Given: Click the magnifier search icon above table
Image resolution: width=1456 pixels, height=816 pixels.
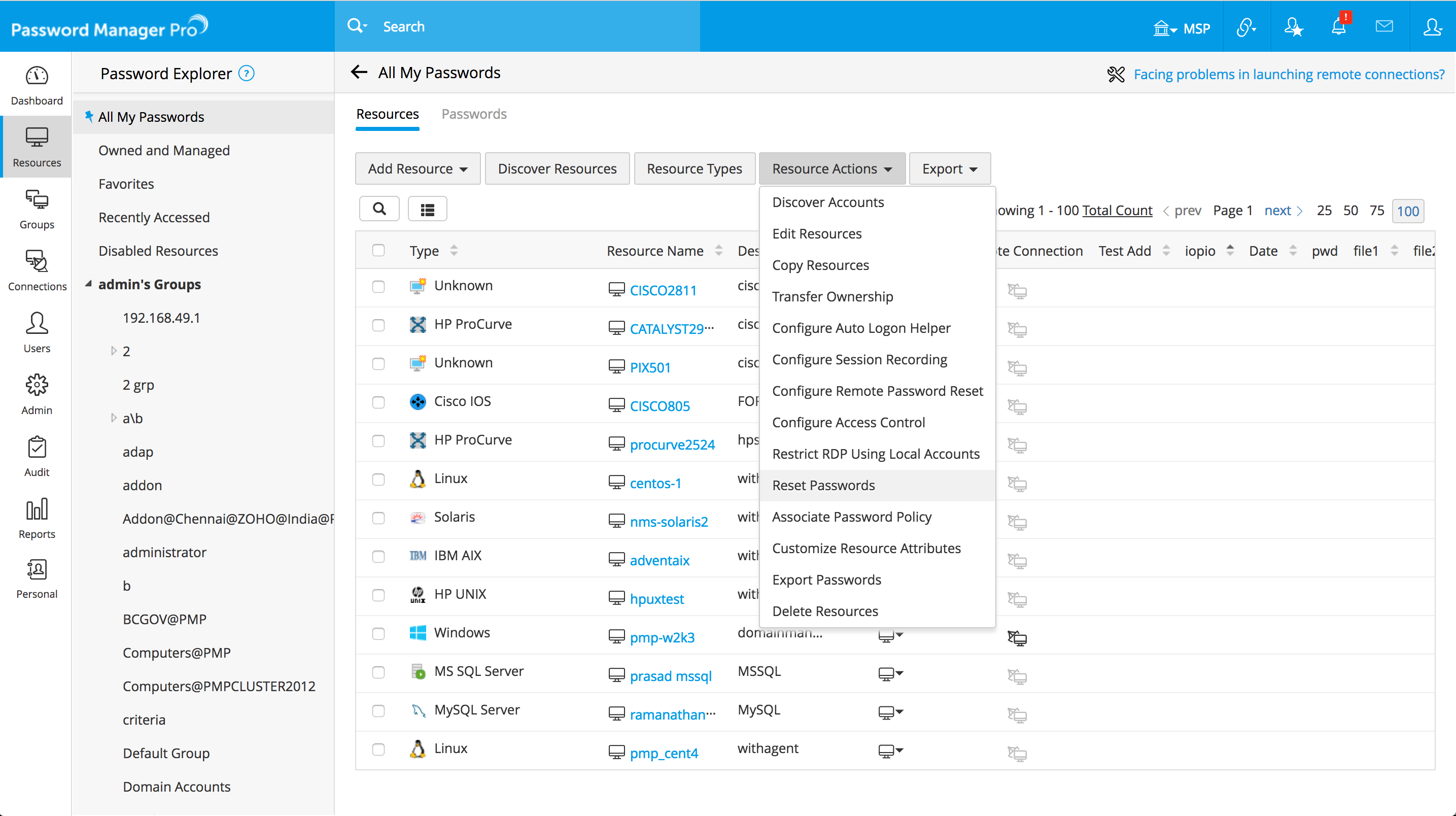Looking at the screenshot, I should point(379,209).
